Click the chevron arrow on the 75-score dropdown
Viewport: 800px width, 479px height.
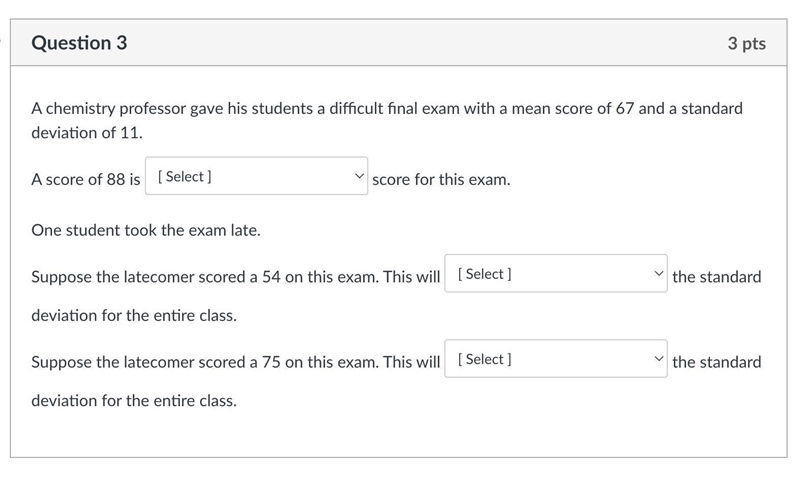pyautogui.click(x=659, y=359)
